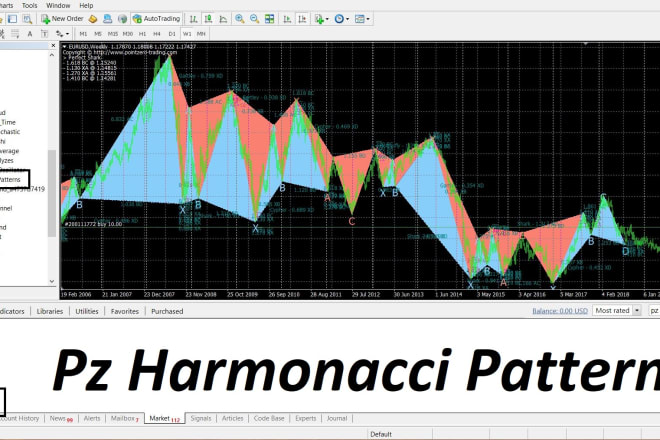The width and height of the screenshot is (660, 440).
Task: Click the market search field containing pz
Action: [x=654, y=310]
